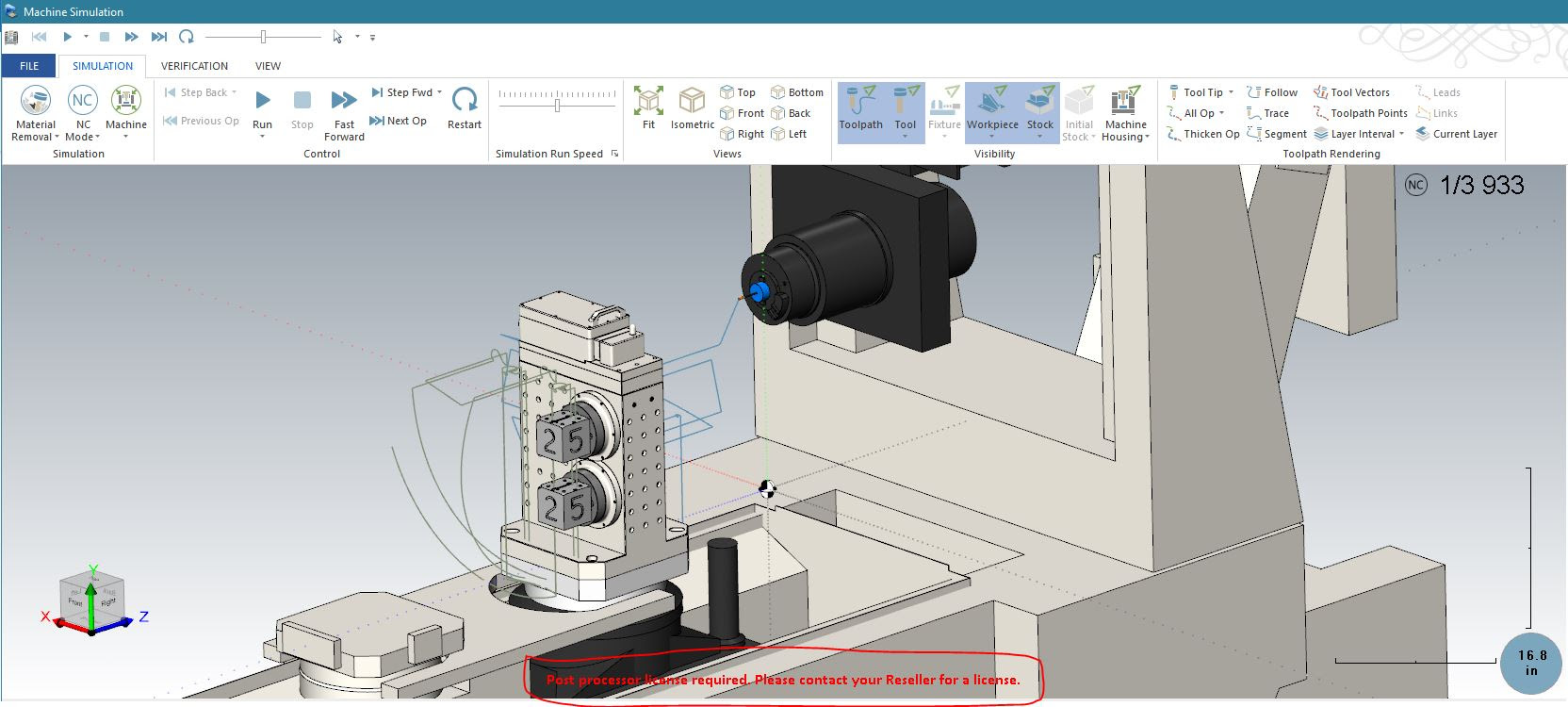
Task: Open the NC Mode dropdown
Action: click(83, 137)
